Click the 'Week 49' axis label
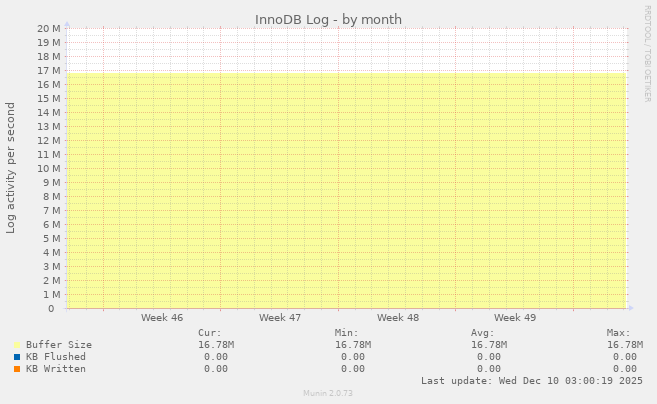The width and height of the screenshot is (657, 404). [515, 318]
